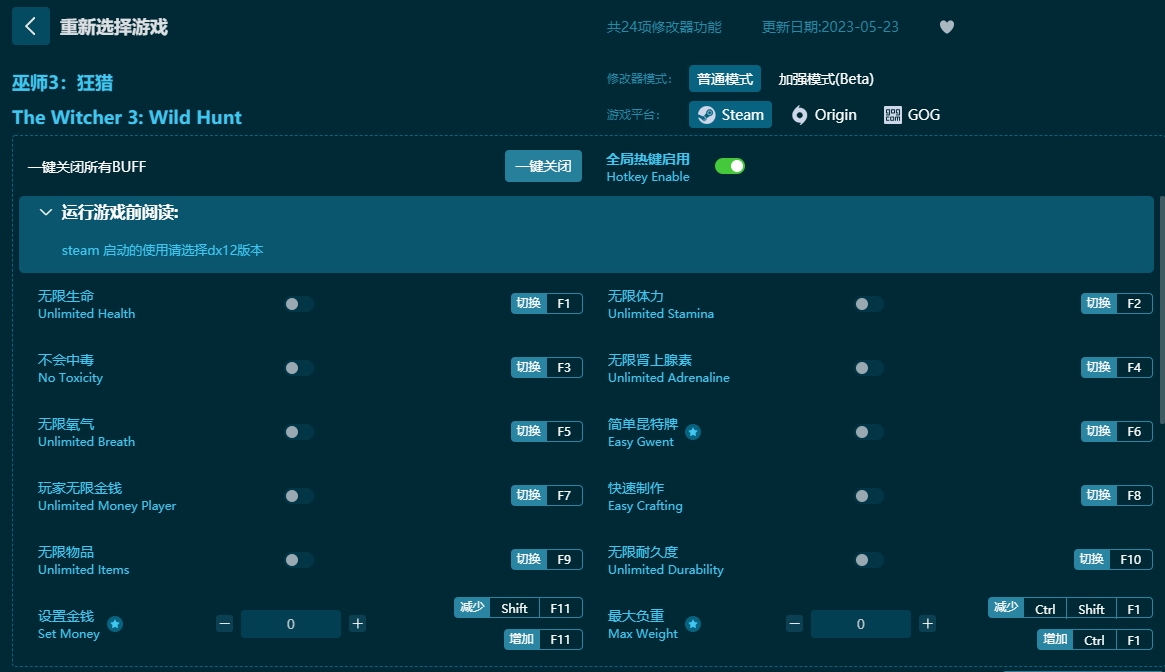The height and width of the screenshot is (672, 1165).
Task: Enable Unlimited Breath toggle
Action: [299, 432]
